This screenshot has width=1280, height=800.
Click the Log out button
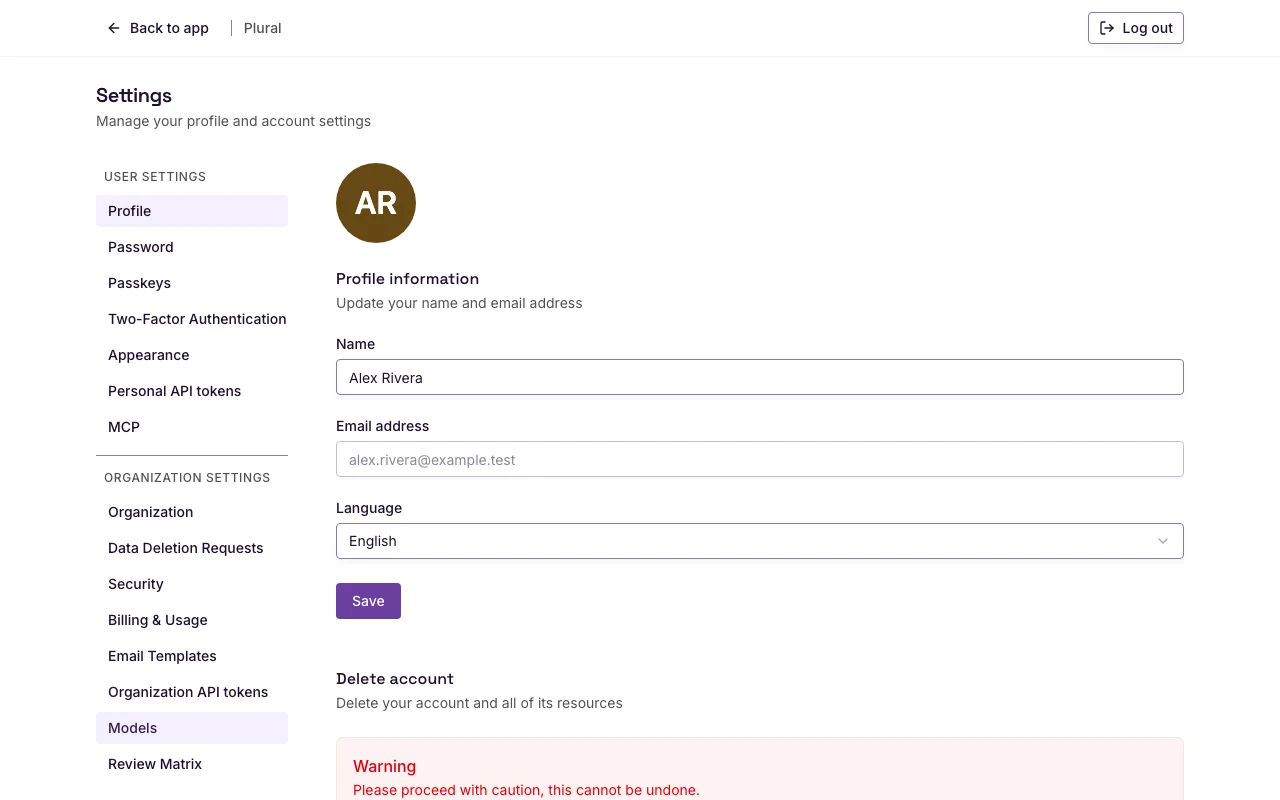[x=1136, y=28]
